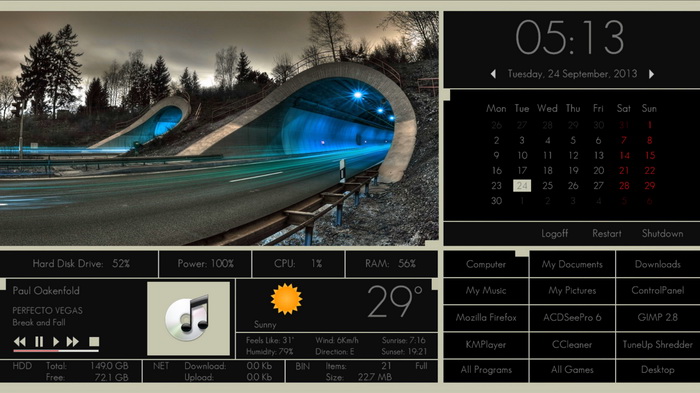700x393 pixels.
Task: Open My Pictures folder
Action: 572,291
